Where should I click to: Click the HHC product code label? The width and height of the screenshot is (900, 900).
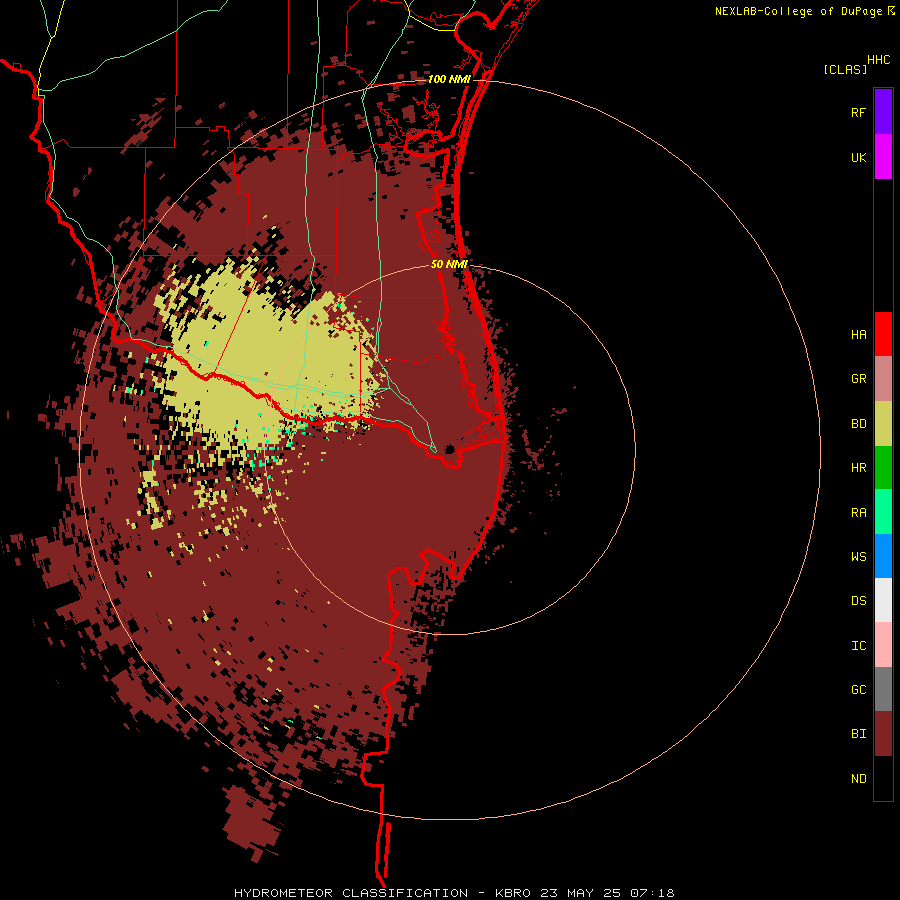coord(878,60)
